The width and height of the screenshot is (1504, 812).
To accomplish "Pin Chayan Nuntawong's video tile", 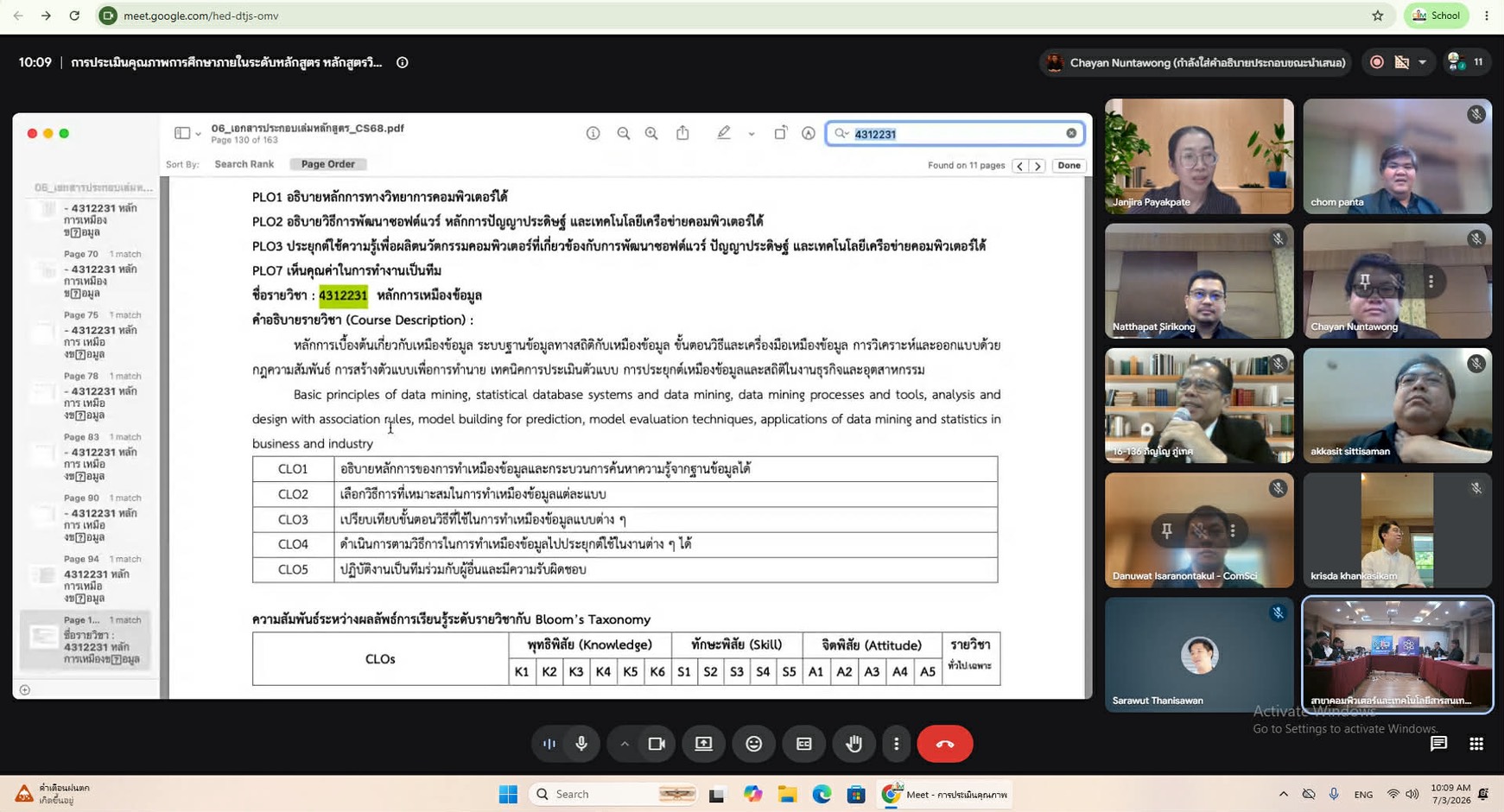I will (1364, 281).
